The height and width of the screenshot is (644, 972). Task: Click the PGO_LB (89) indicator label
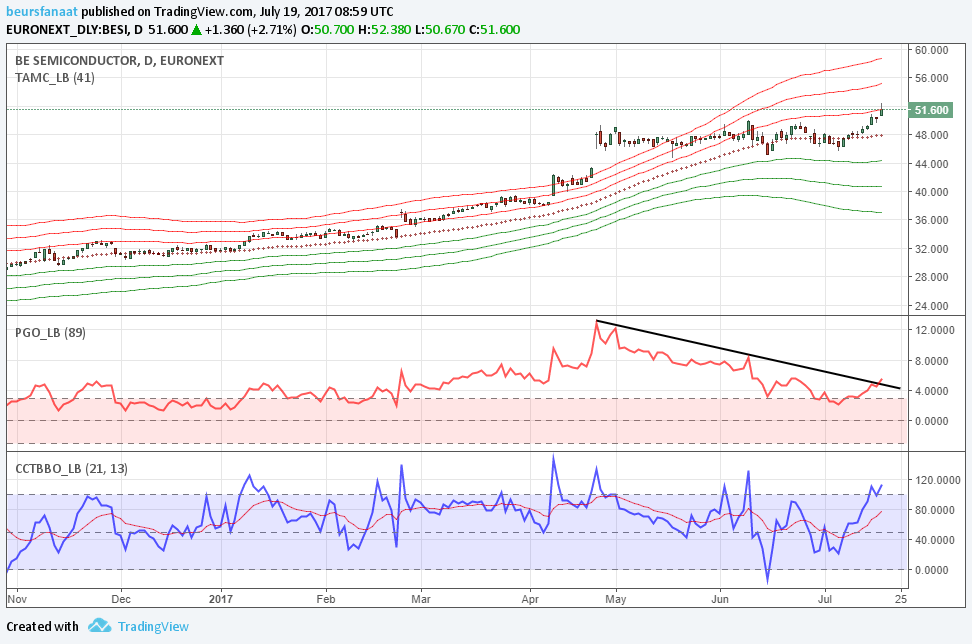50,333
